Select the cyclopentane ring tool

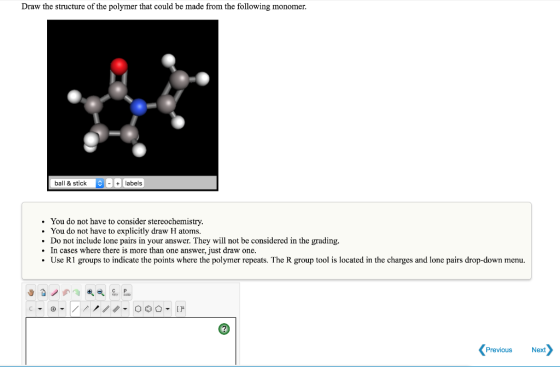[x=159, y=309]
